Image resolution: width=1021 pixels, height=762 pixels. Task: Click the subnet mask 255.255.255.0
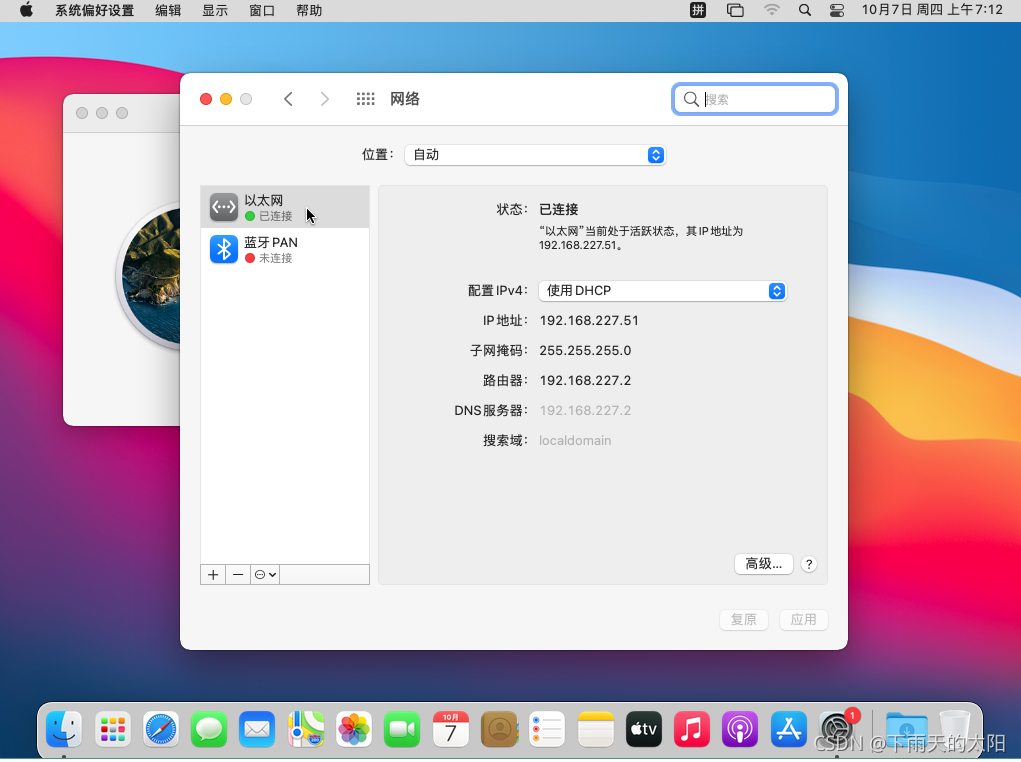585,350
